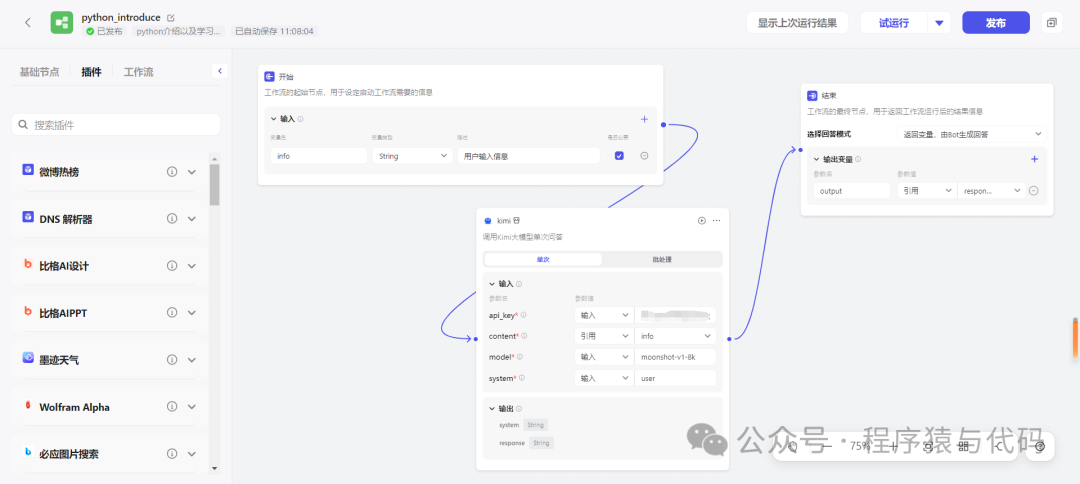Open canvas help question-mark icon

[1040, 446]
